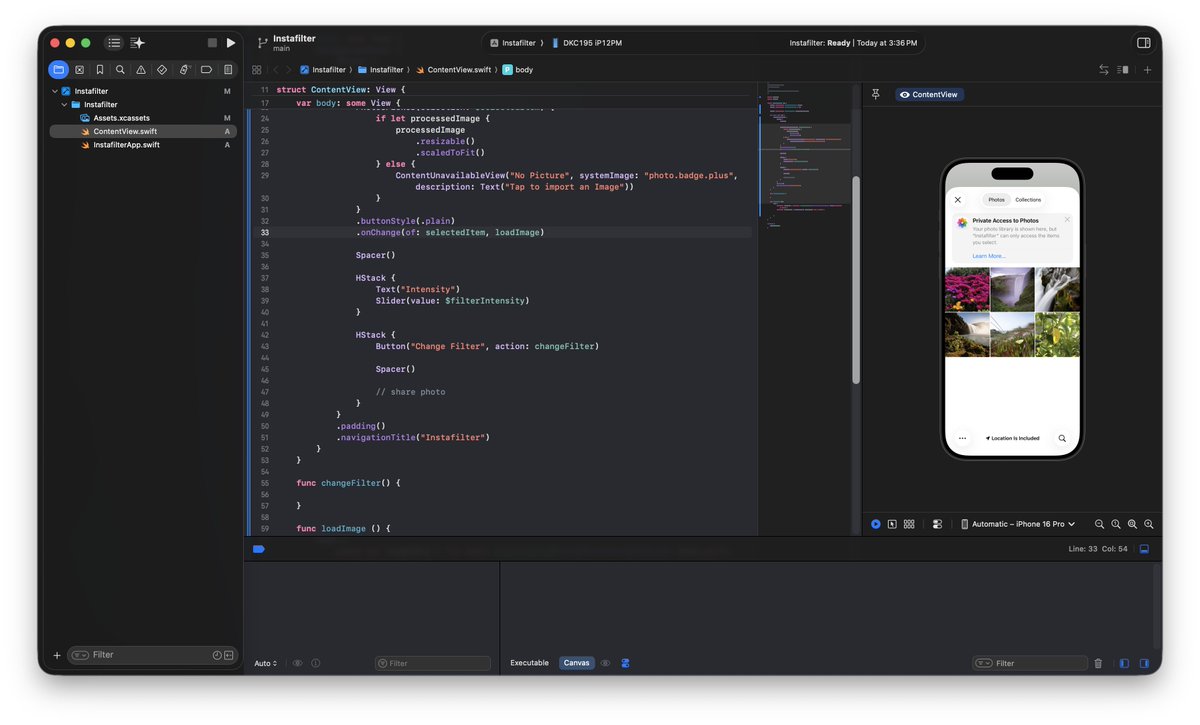Open the Instafilter scheme selector

[x=513, y=43]
